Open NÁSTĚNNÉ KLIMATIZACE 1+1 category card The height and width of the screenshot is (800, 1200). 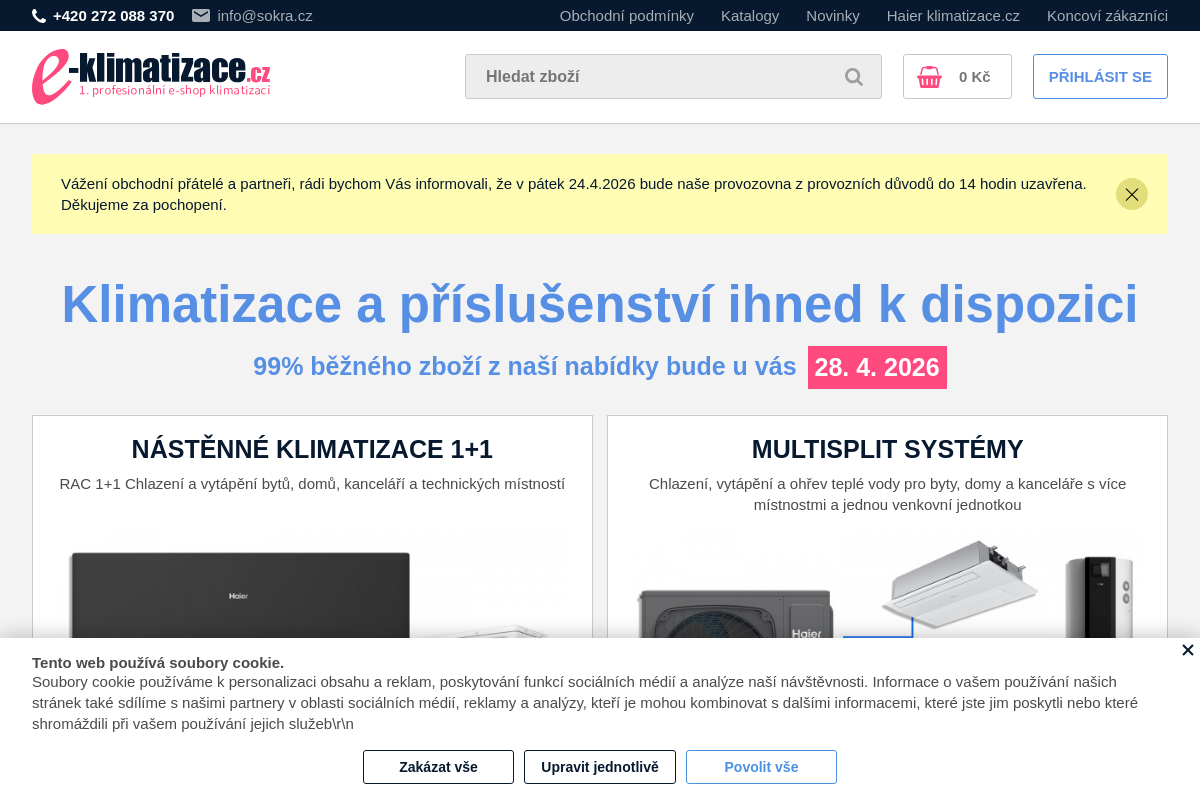tap(312, 449)
